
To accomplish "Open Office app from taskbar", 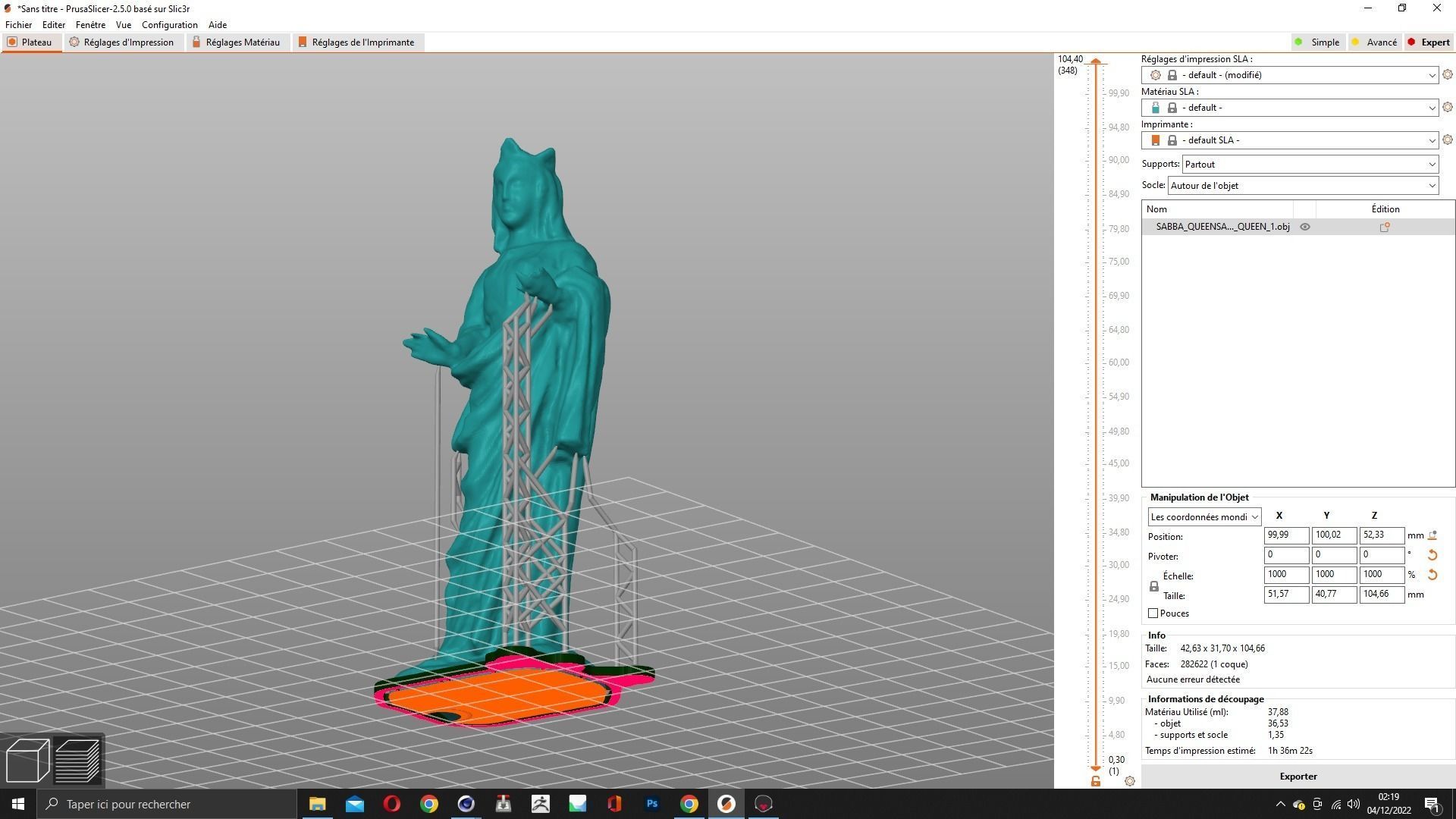I will [614, 804].
